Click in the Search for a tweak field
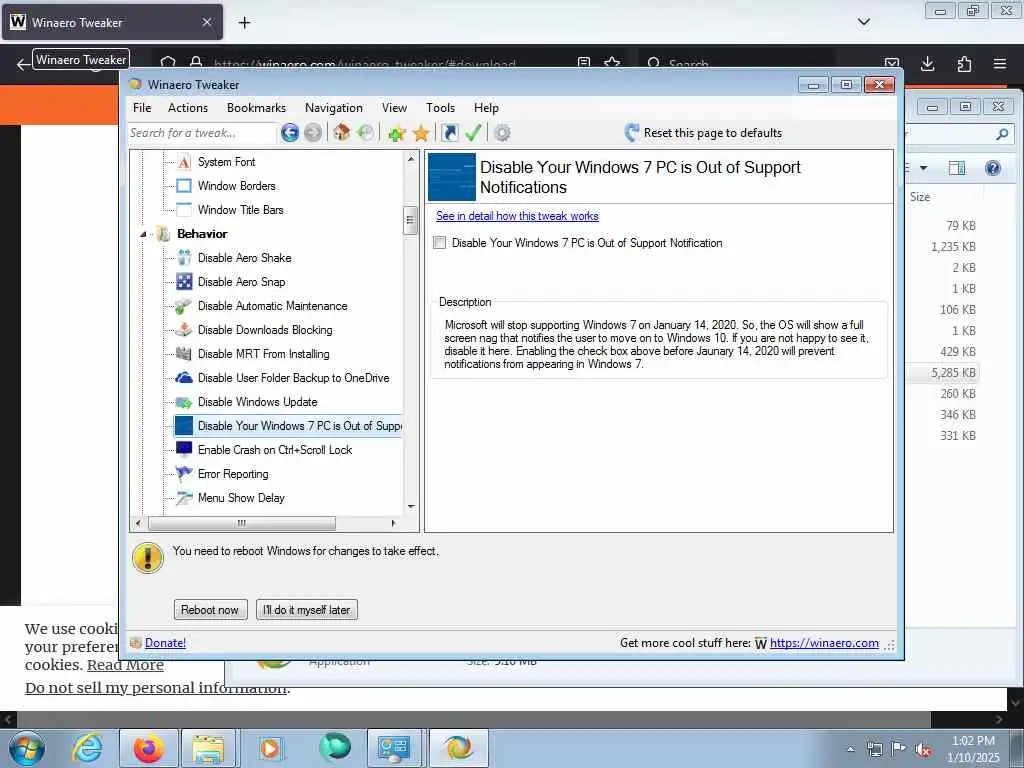The width and height of the screenshot is (1024, 768). pyautogui.click(x=201, y=133)
